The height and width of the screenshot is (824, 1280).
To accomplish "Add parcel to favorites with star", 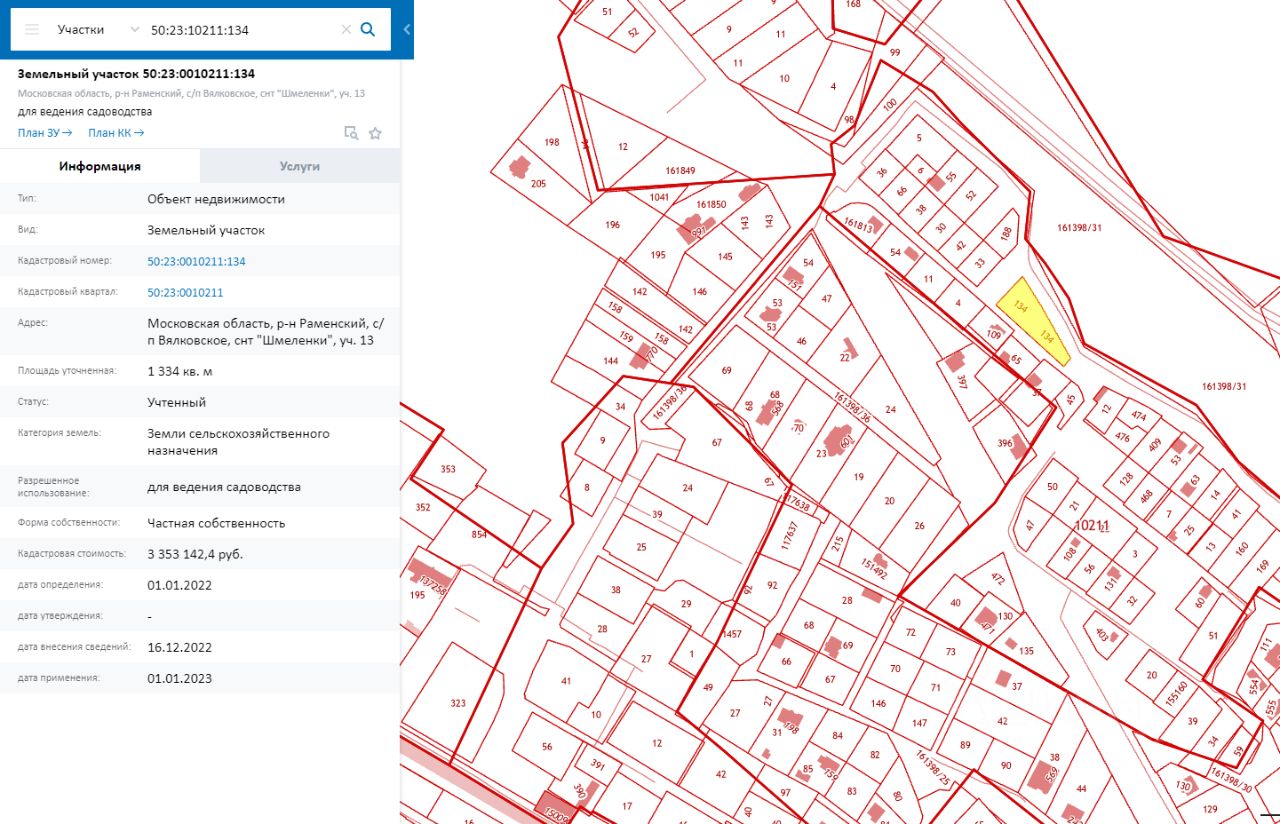I will coord(375,133).
